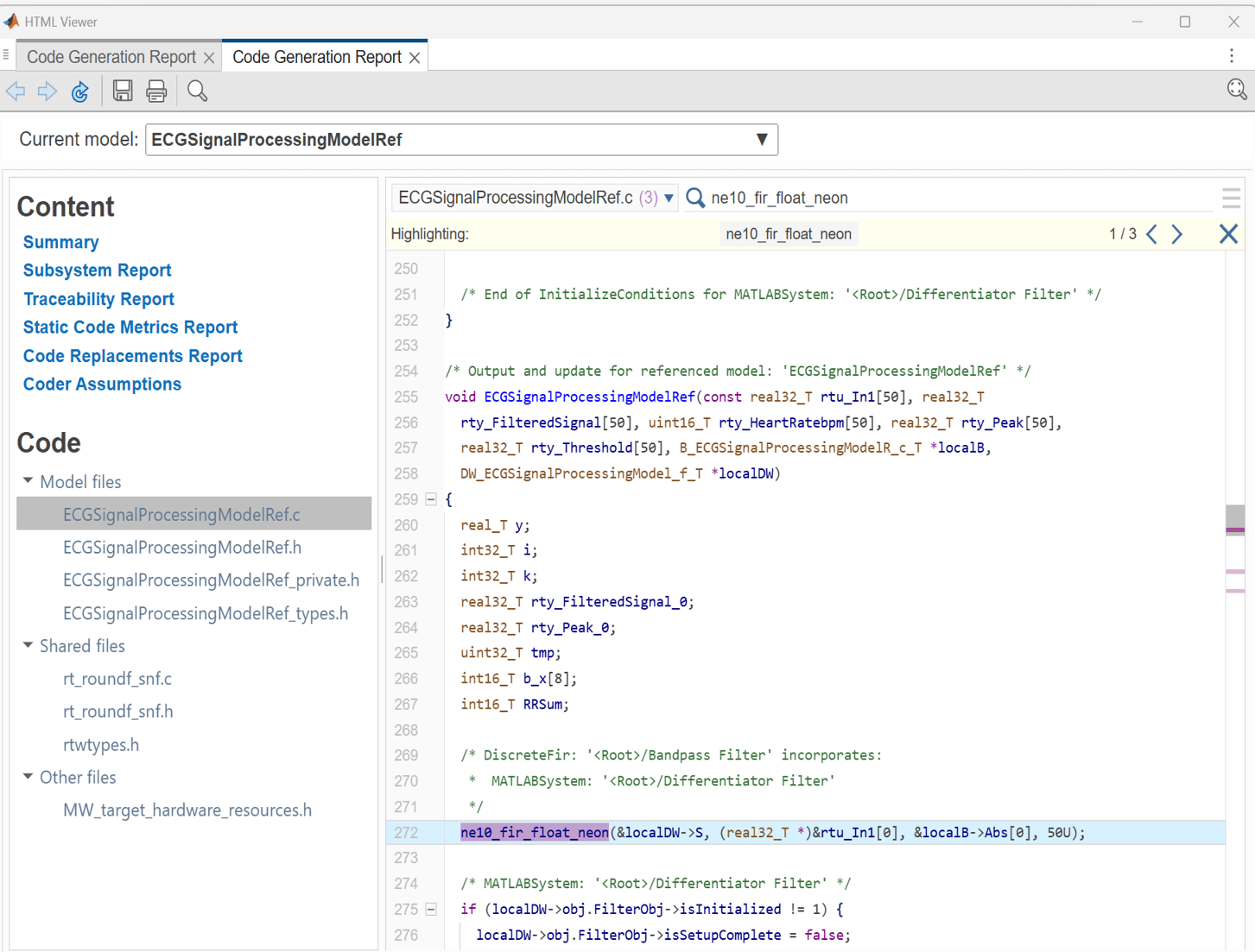The image size is (1255, 952).
Task: Open the Subsystem Report link
Action: (x=97, y=270)
